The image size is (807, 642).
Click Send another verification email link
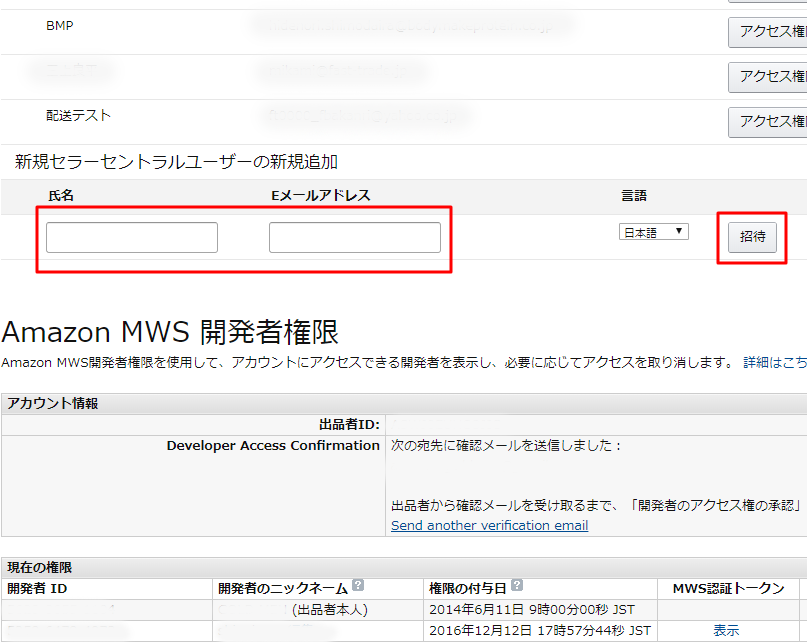click(x=489, y=526)
